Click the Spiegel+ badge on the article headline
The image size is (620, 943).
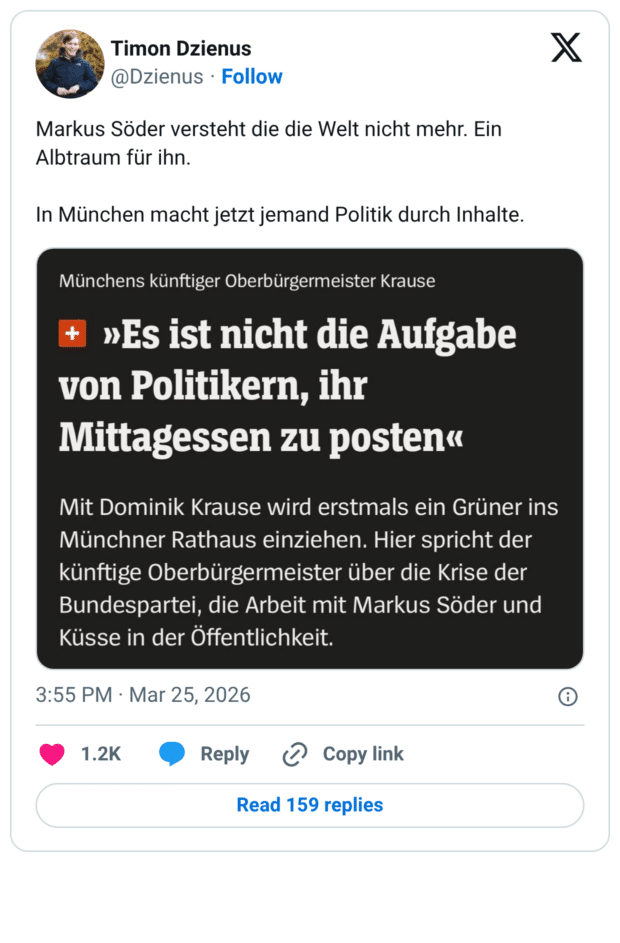point(71,334)
